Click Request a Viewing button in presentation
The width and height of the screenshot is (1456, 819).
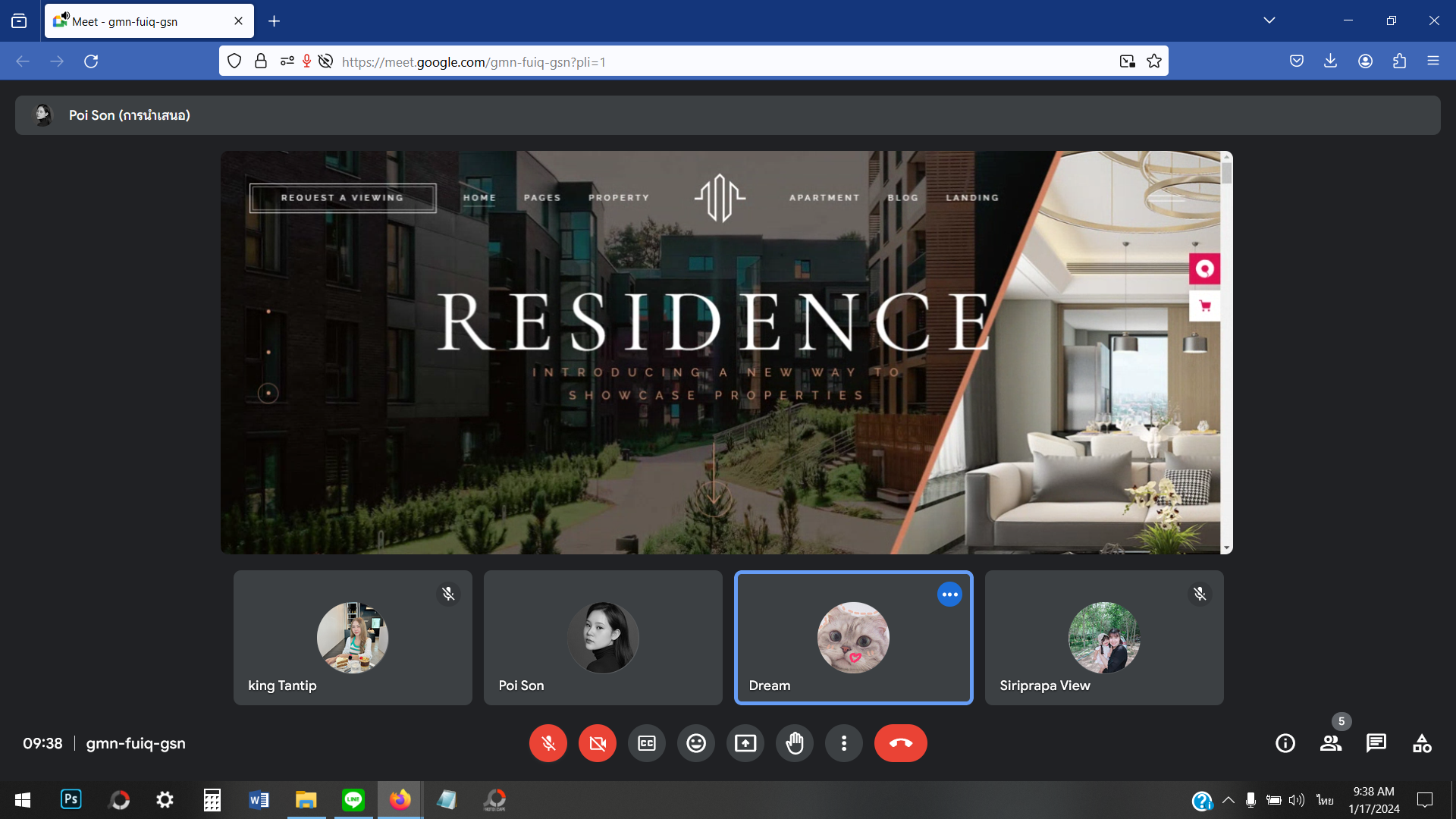pyautogui.click(x=342, y=198)
